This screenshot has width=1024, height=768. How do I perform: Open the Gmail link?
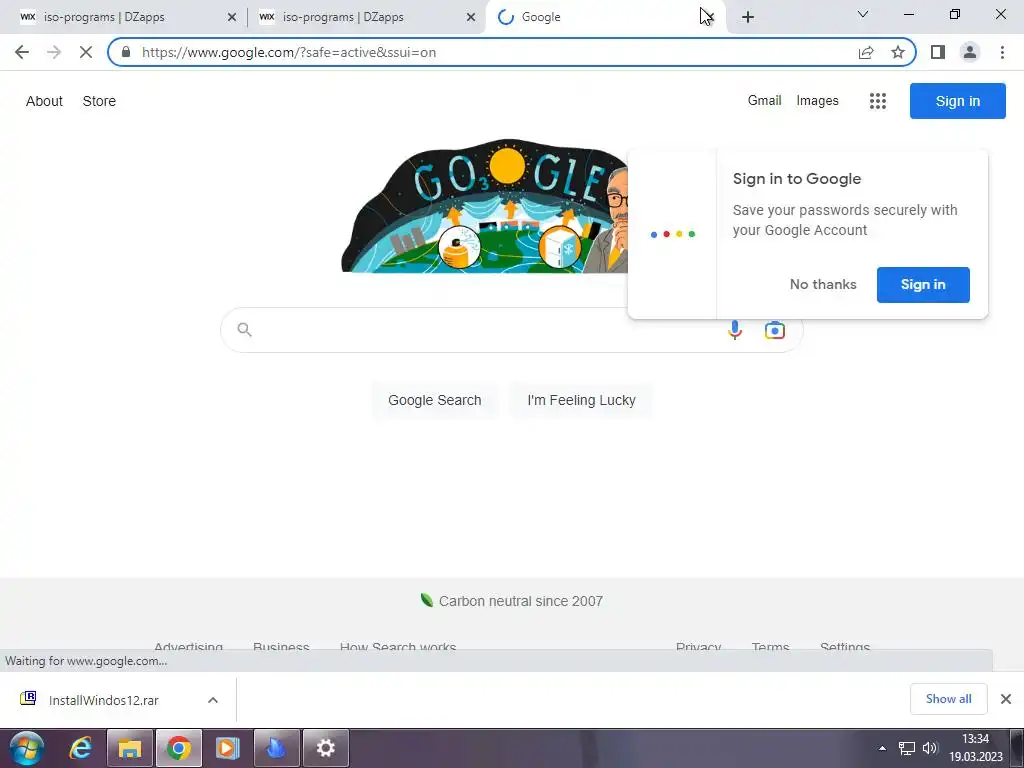pos(764,101)
